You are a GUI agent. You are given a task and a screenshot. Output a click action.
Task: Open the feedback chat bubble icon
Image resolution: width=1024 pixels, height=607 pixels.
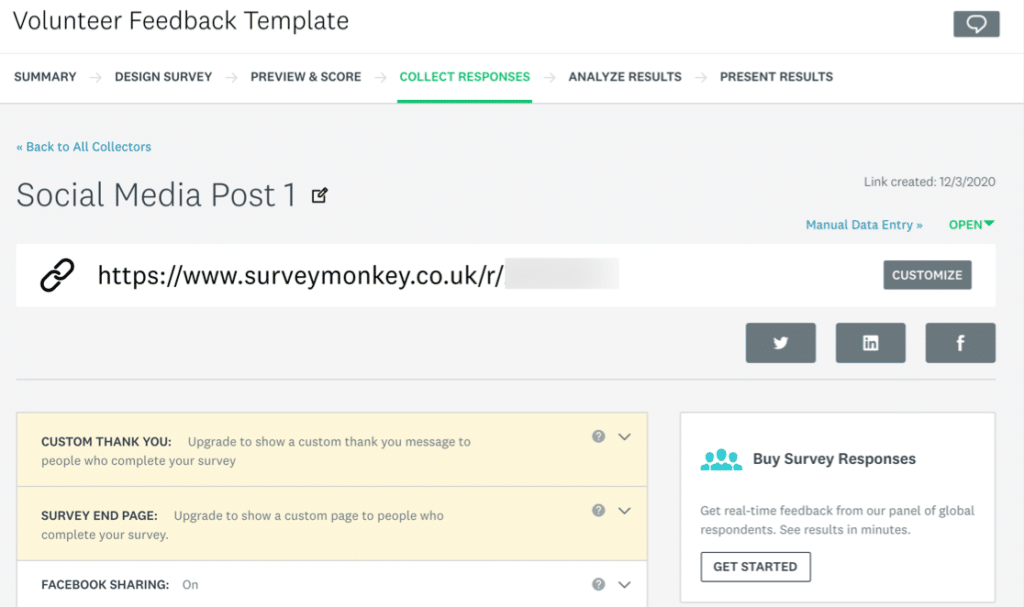pos(976,23)
